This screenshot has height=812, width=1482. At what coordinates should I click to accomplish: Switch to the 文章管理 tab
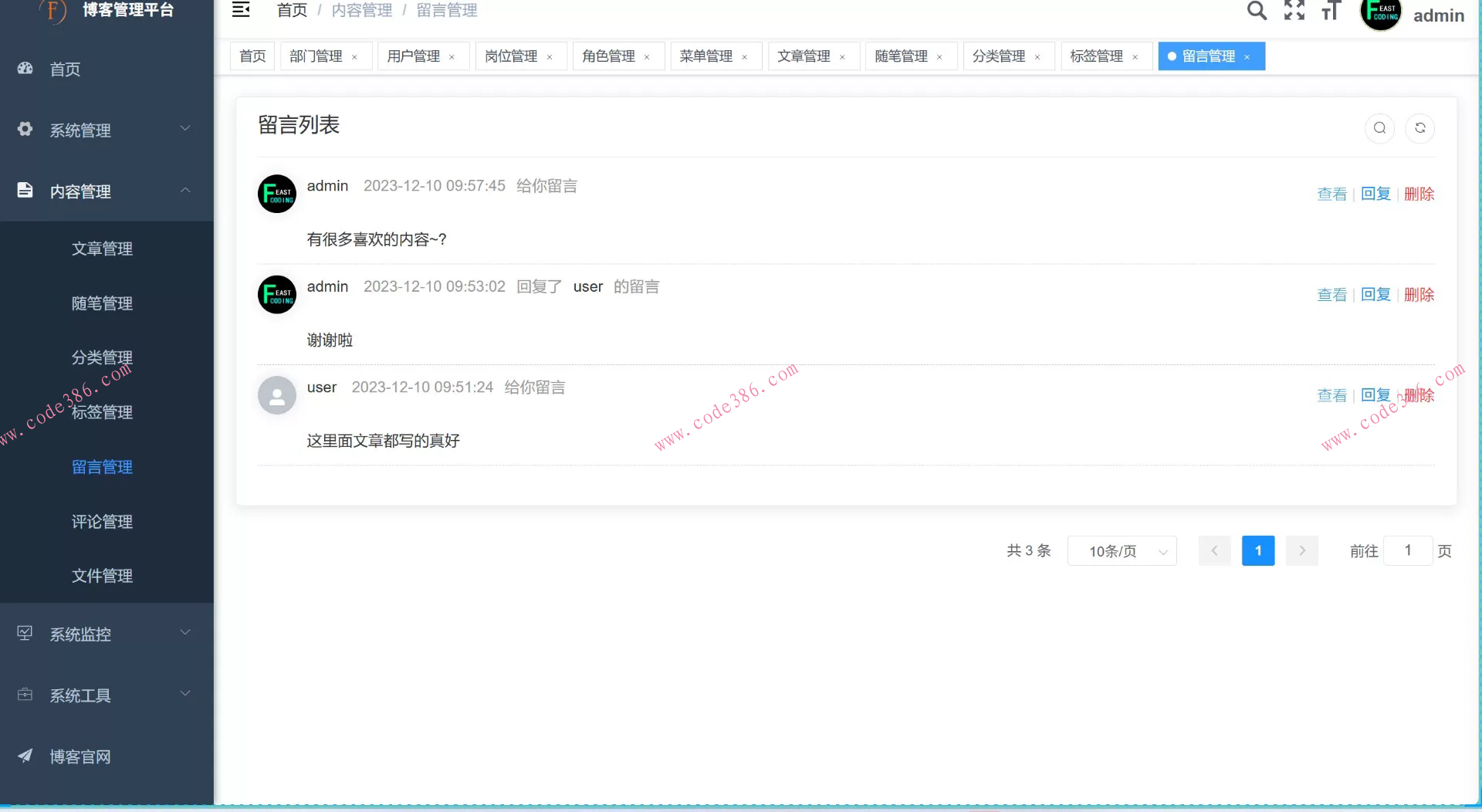click(803, 56)
